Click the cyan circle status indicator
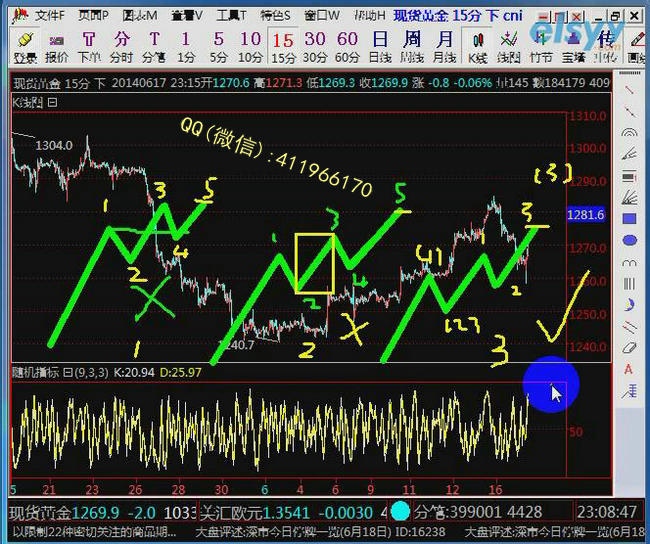The width and height of the screenshot is (650, 544). pos(400,511)
